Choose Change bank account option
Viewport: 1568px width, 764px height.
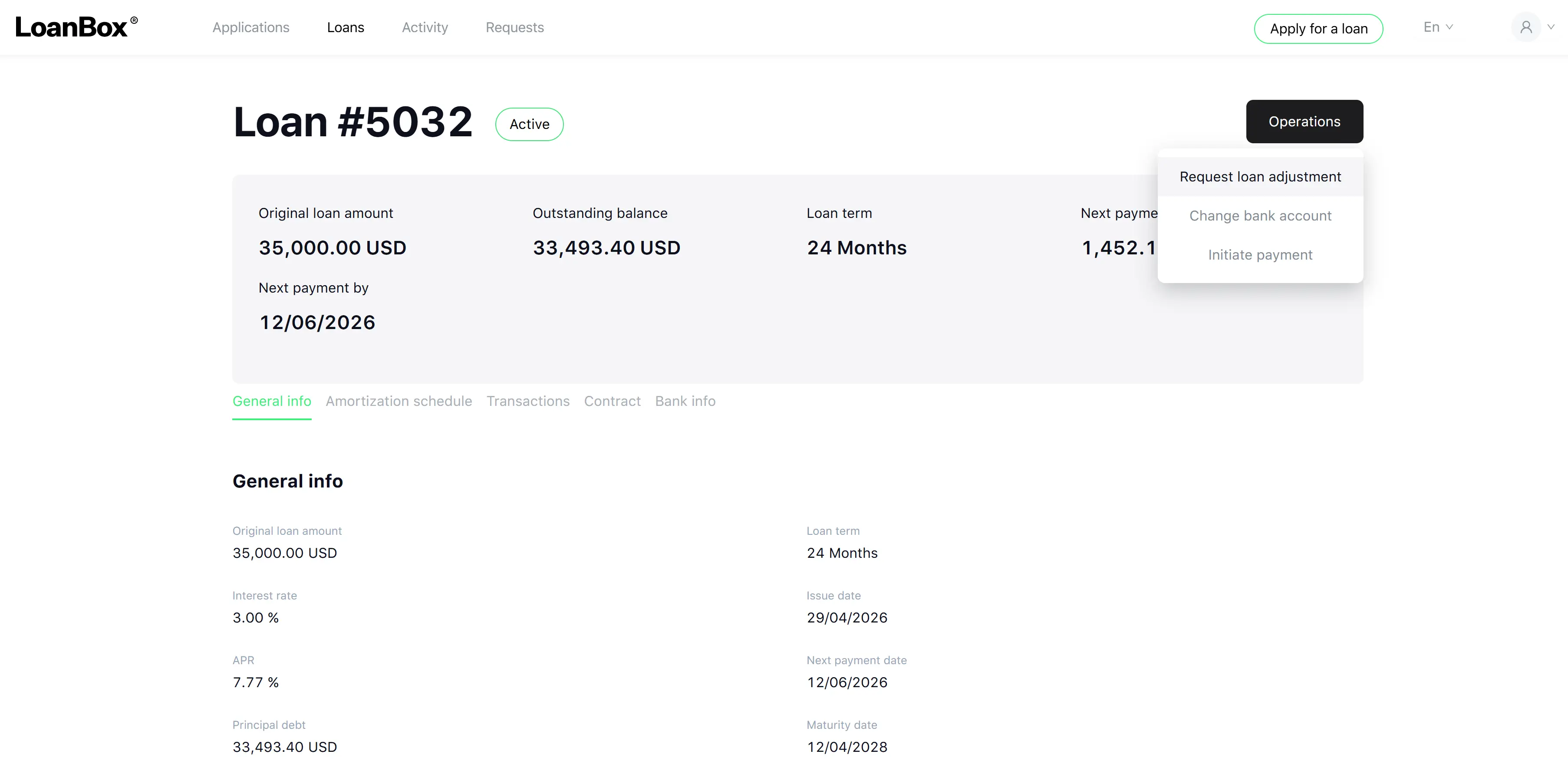click(1260, 215)
